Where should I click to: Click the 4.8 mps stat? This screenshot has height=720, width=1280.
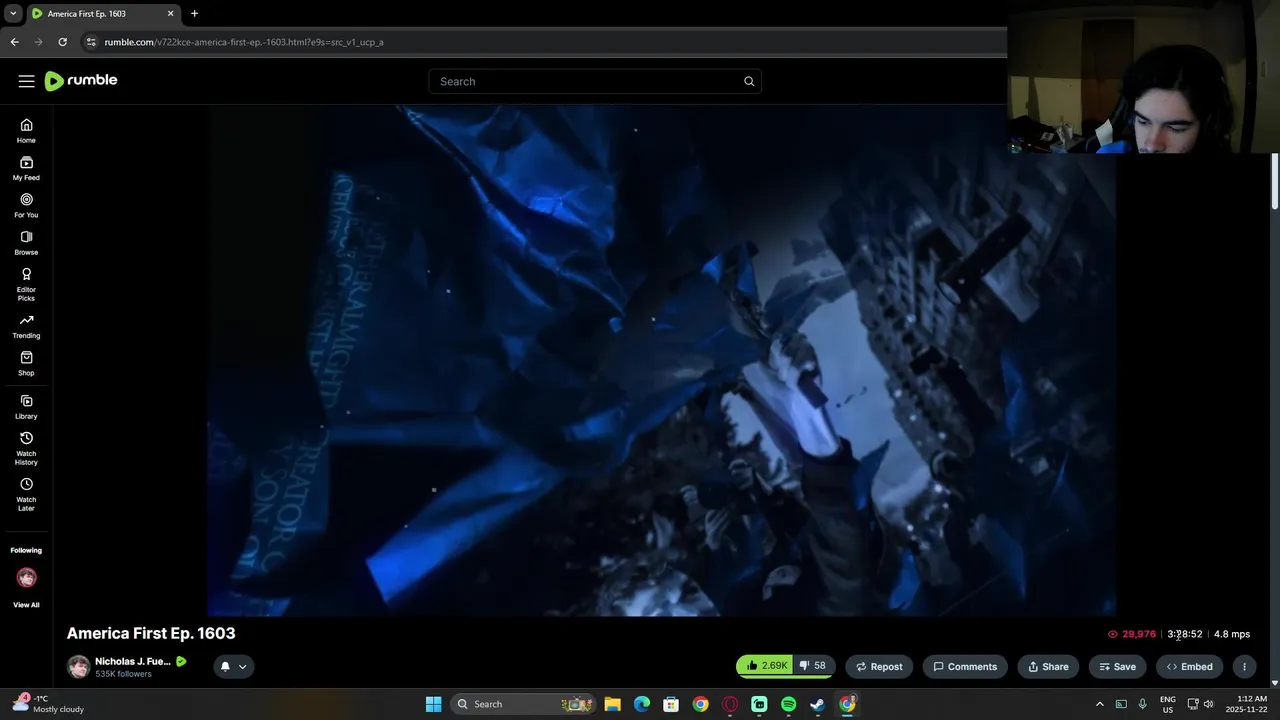(x=1232, y=634)
